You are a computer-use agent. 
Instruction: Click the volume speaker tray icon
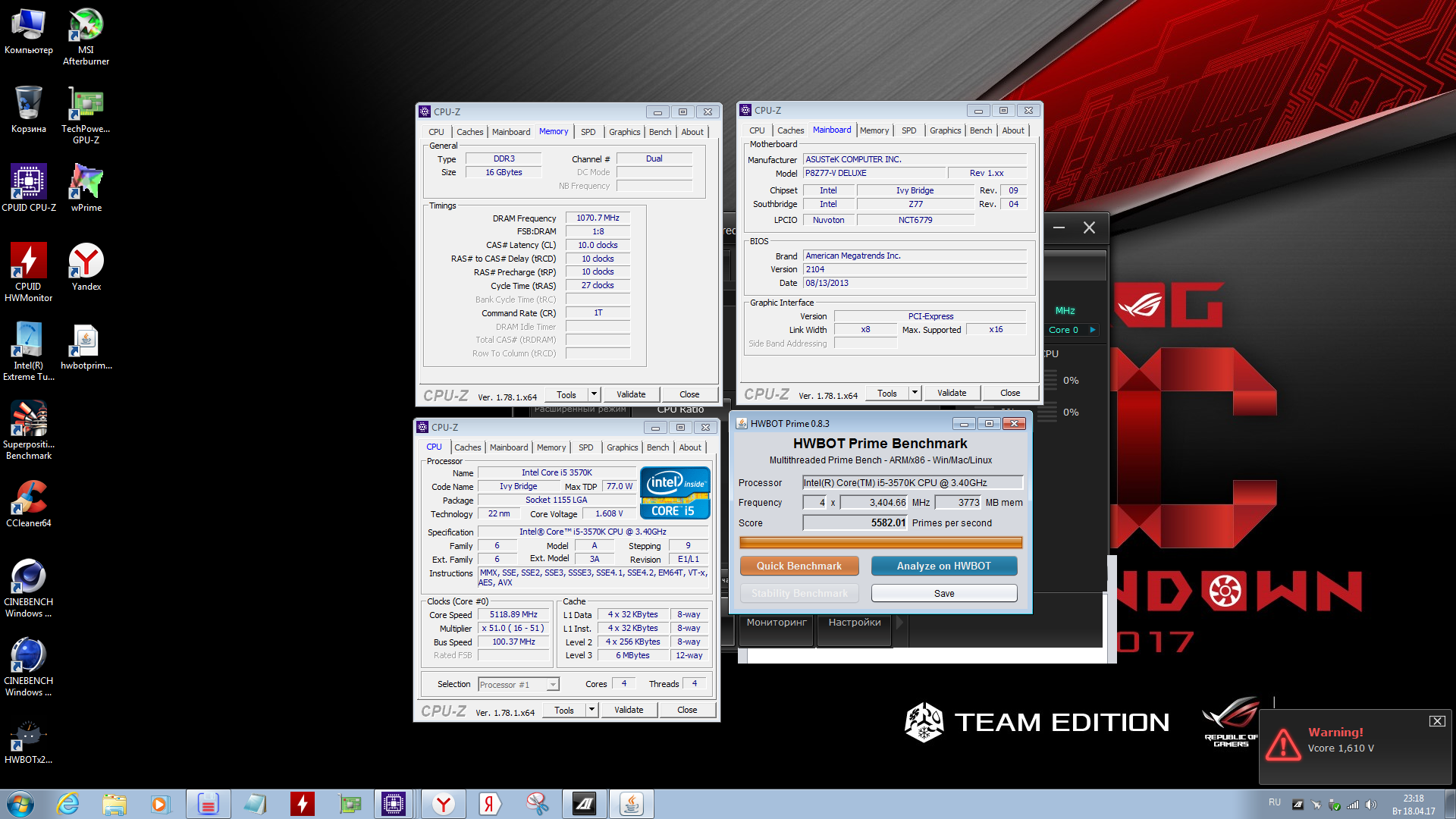pyautogui.click(x=1370, y=805)
